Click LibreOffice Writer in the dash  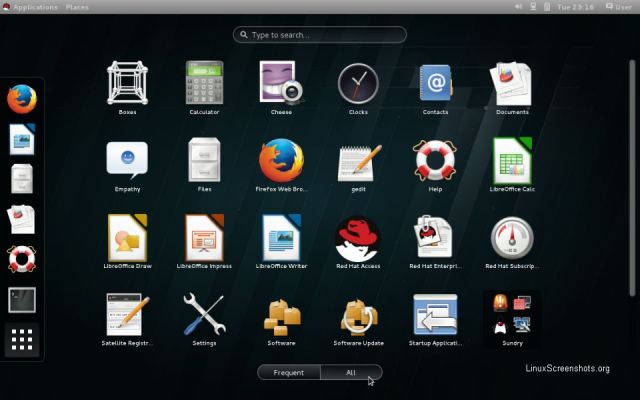pyautogui.click(x=22, y=139)
